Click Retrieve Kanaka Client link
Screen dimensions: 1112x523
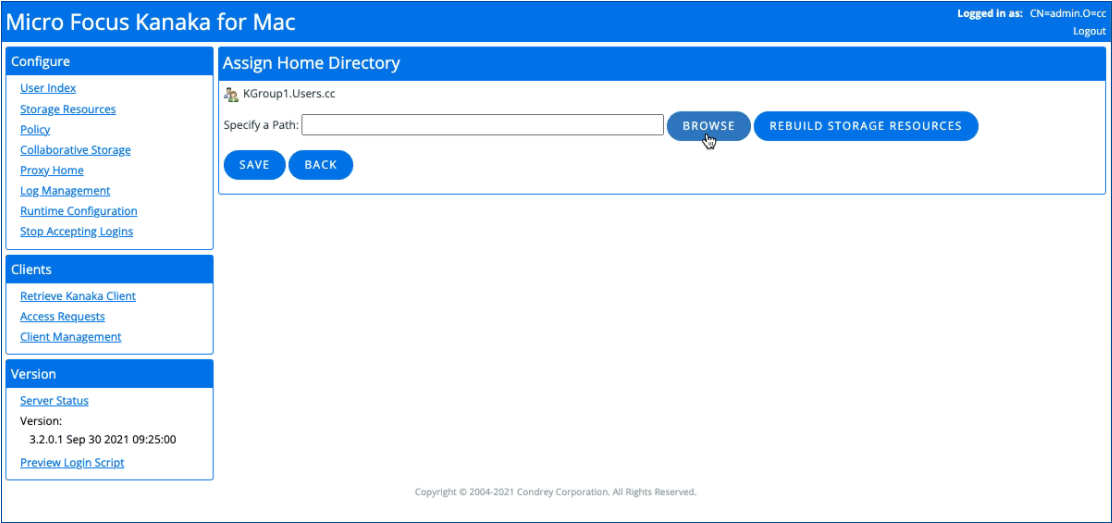coord(78,296)
